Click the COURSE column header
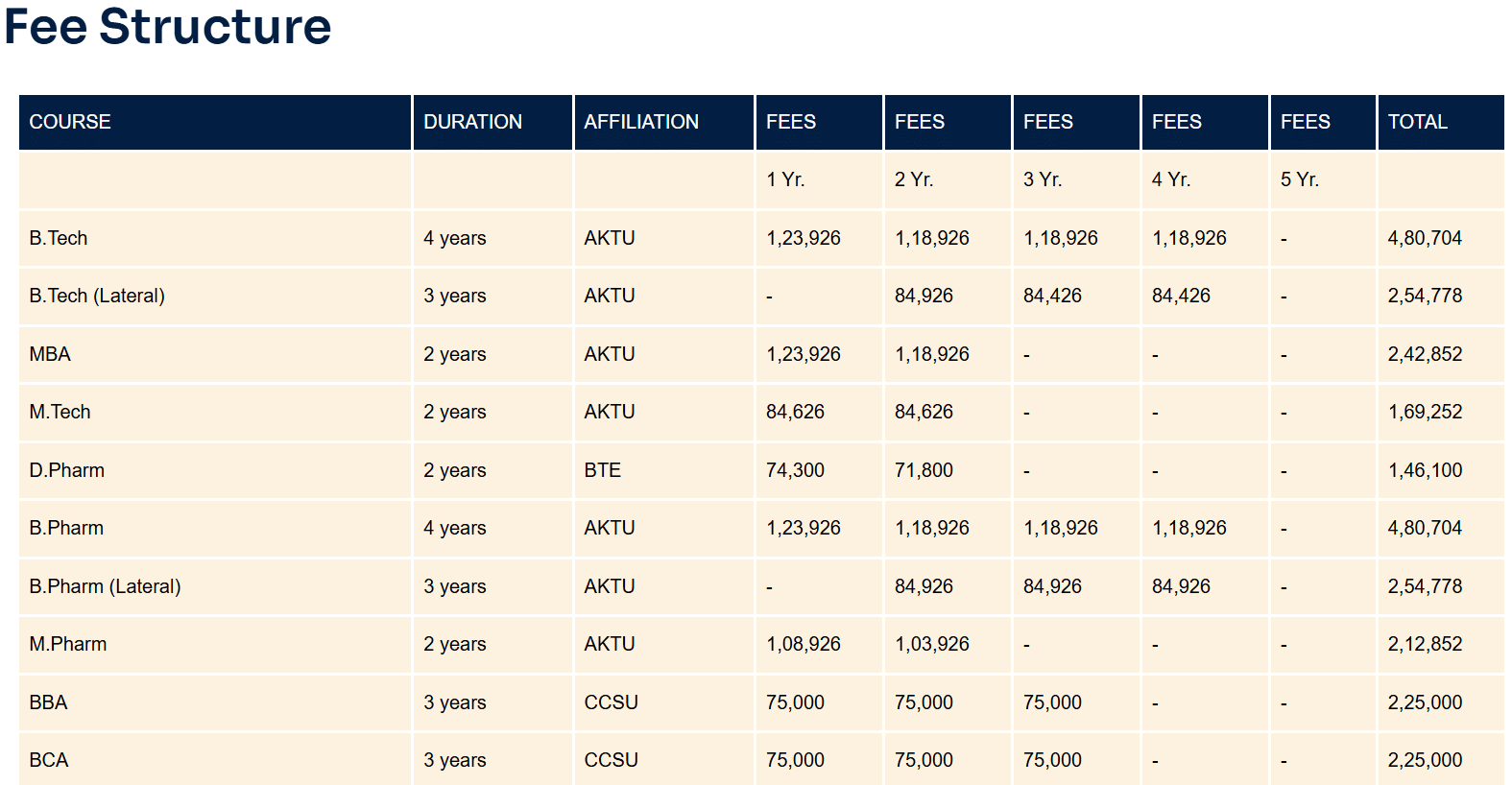The width and height of the screenshot is (1512, 785). (70, 122)
